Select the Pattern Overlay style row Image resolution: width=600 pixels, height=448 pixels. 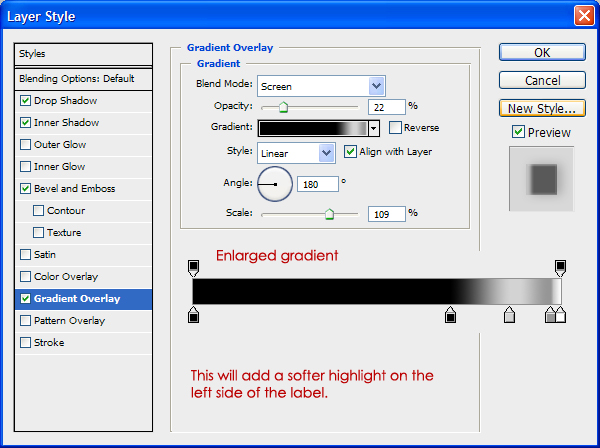(83, 321)
